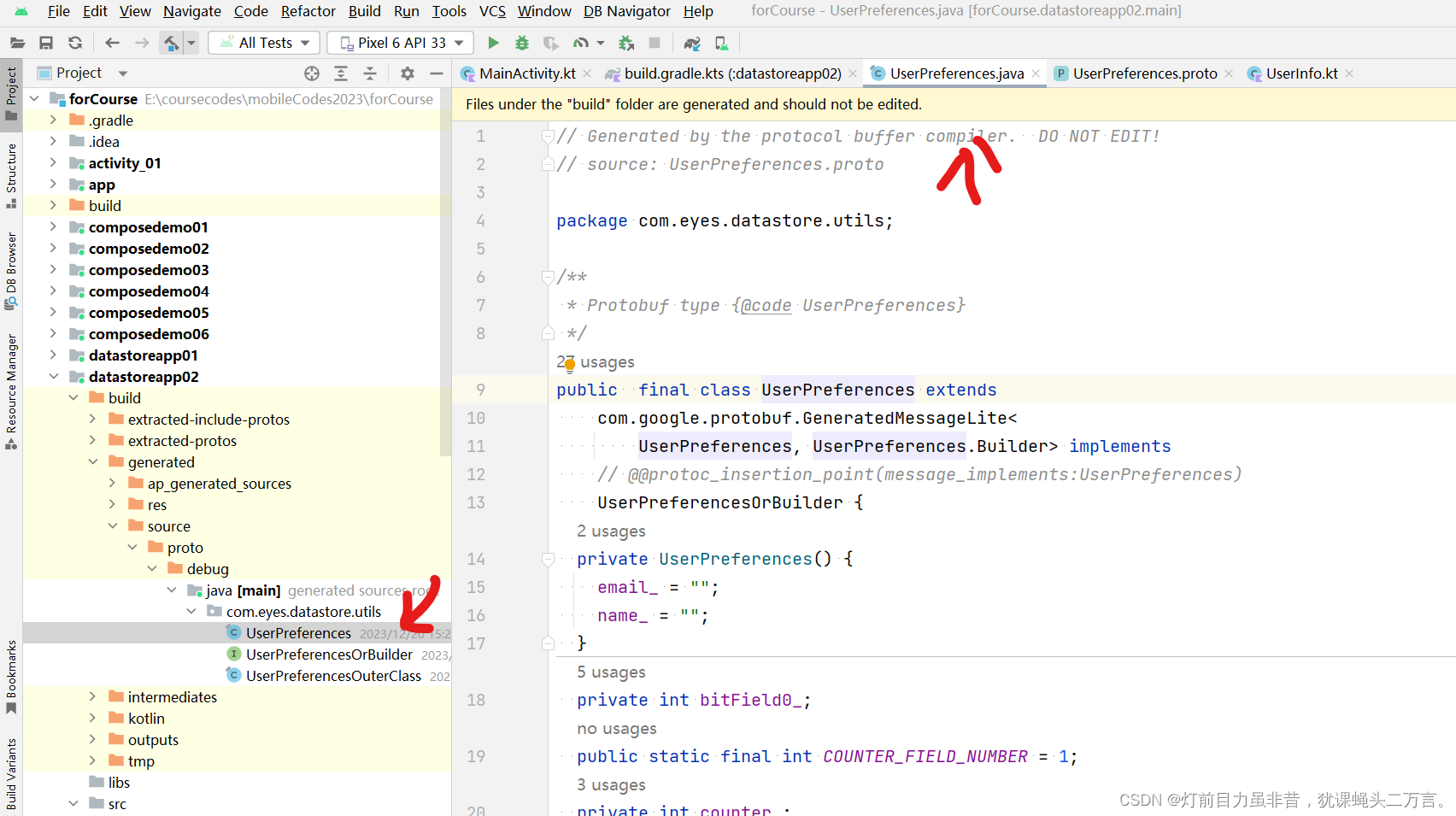Expand the extracted-include-protos folder

[x=92, y=420]
